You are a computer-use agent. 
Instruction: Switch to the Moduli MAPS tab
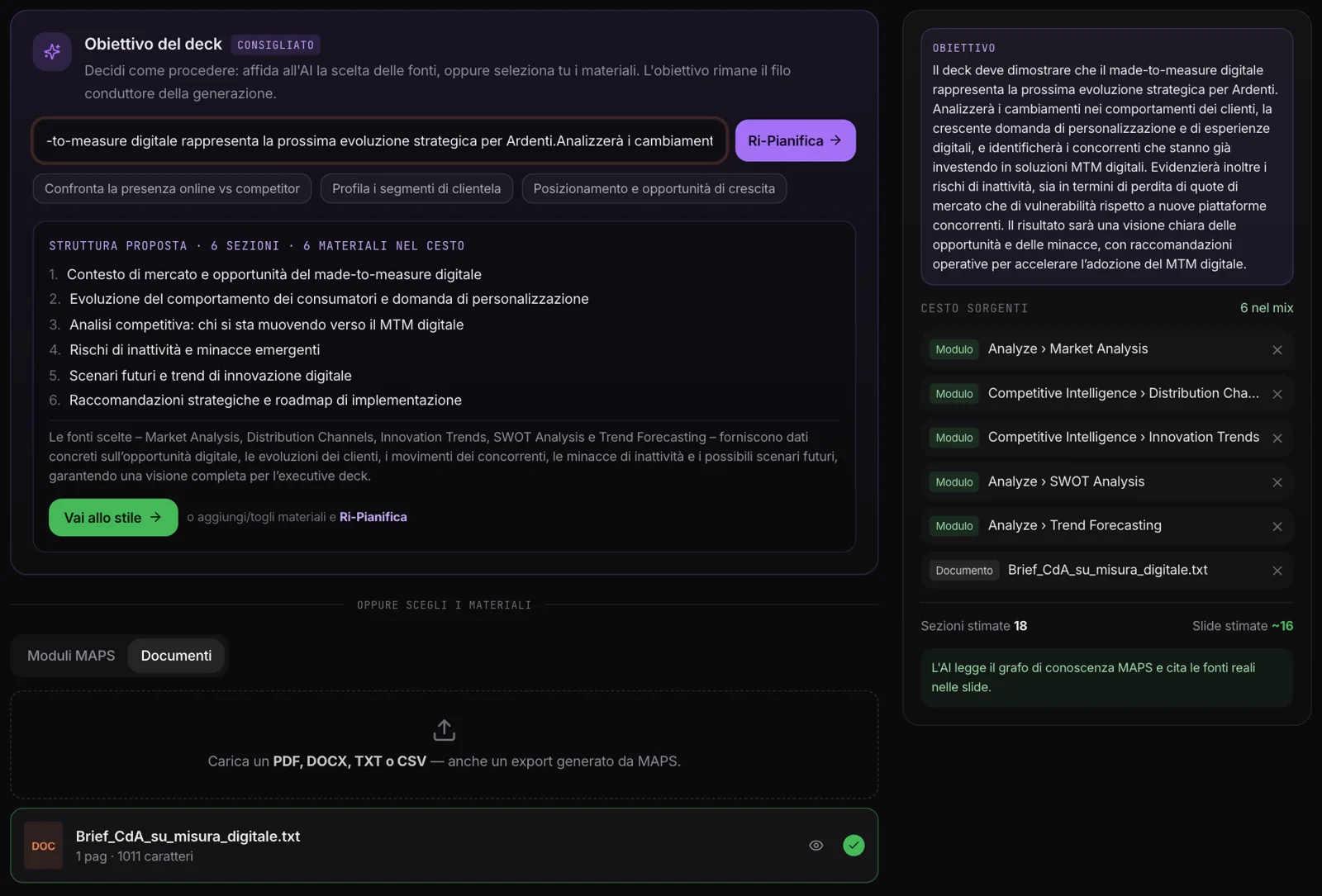(x=71, y=656)
